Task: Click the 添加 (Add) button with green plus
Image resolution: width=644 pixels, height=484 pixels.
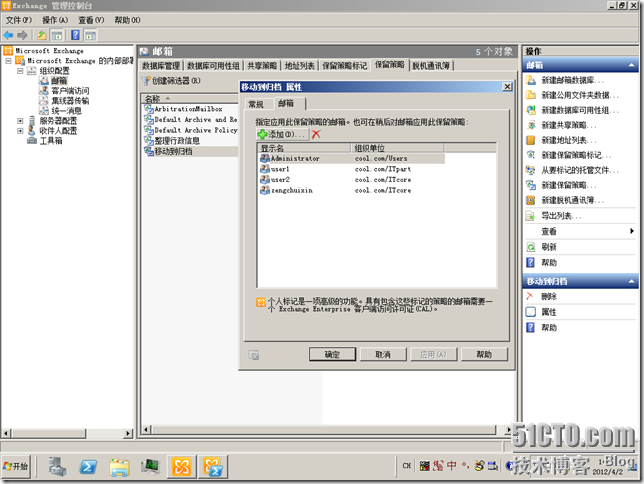Action: click(280, 133)
